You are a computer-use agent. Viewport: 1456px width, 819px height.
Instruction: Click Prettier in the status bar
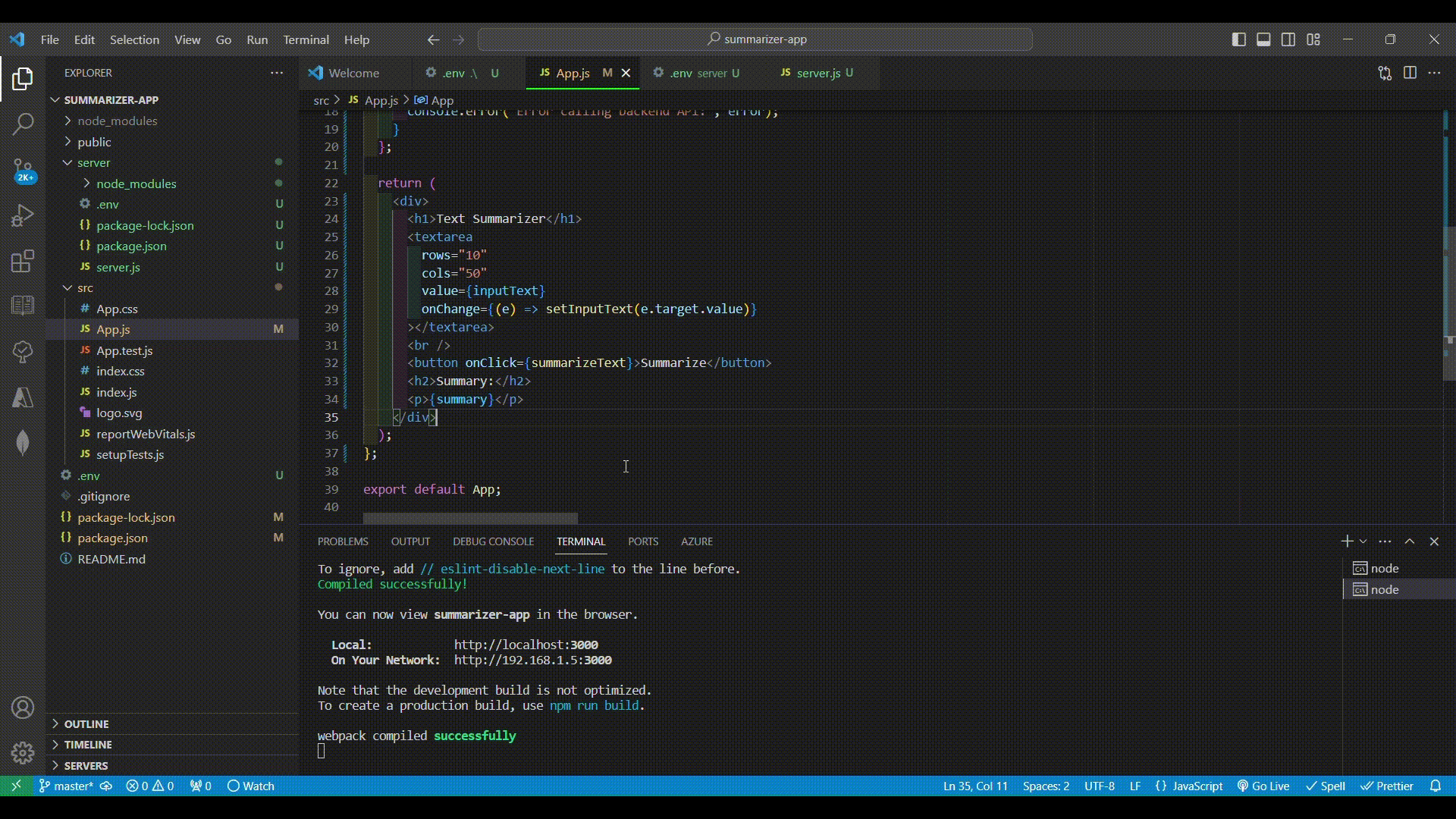pos(1387,786)
